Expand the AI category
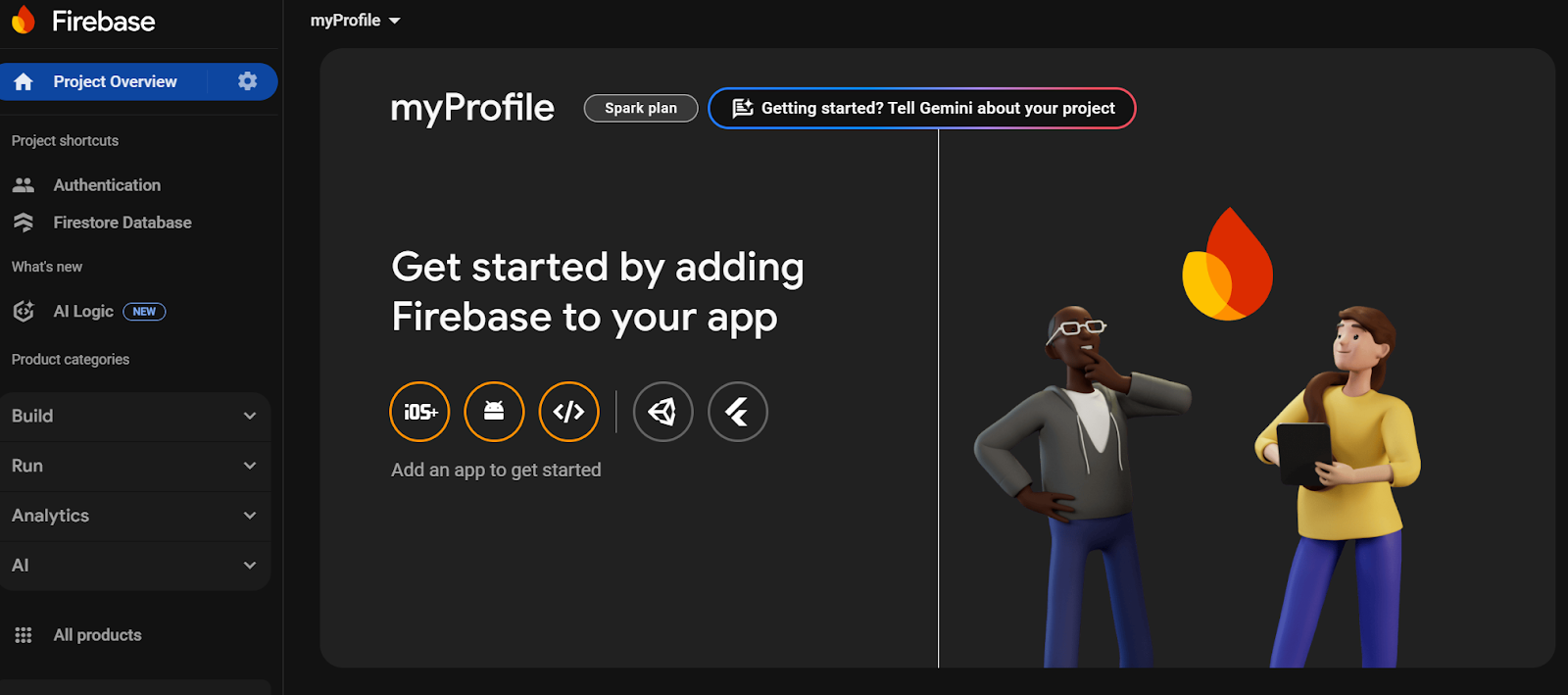Screen dimensions: 1568x695 [134, 566]
